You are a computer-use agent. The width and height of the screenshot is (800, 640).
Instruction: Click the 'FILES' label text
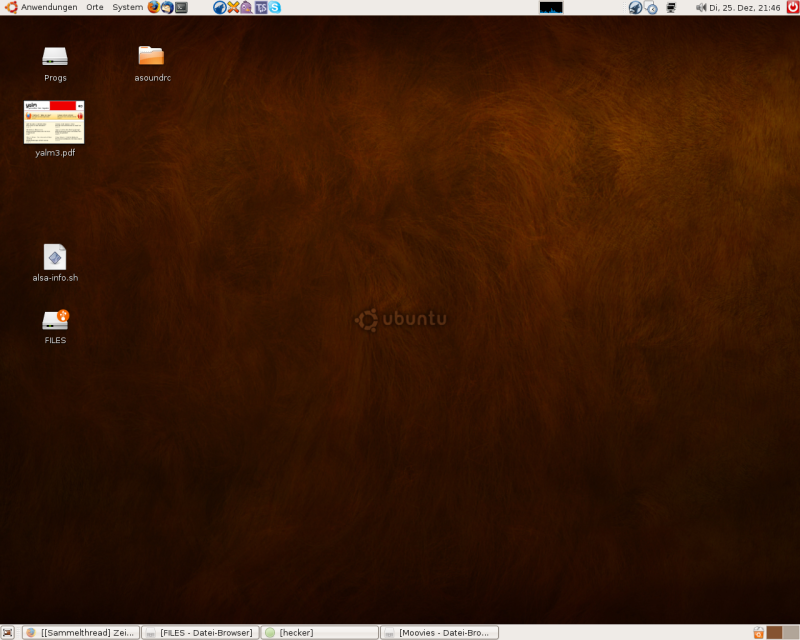point(55,340)
